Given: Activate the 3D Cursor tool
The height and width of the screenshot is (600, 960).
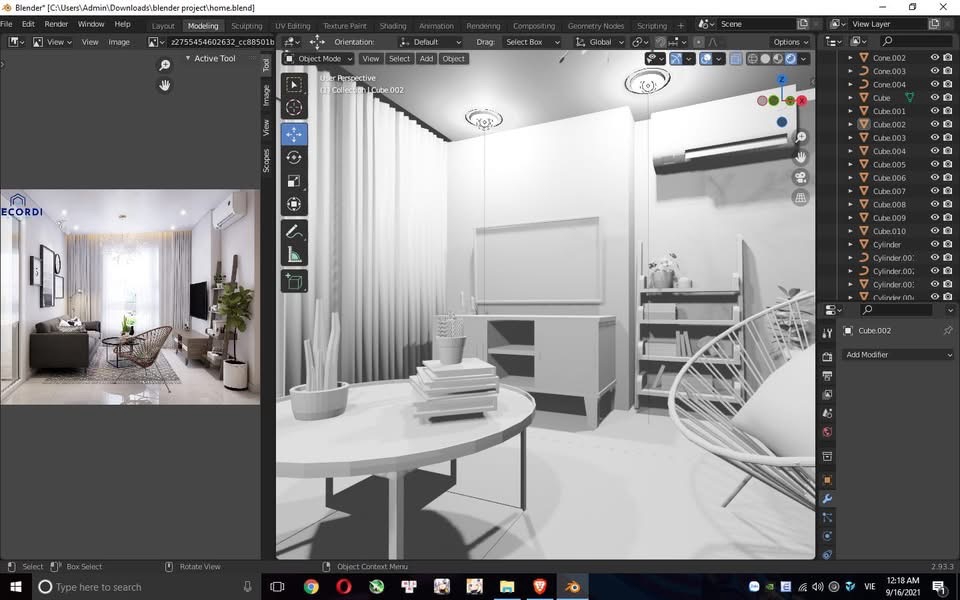Looking at the screenshot, I should point(294,108).
